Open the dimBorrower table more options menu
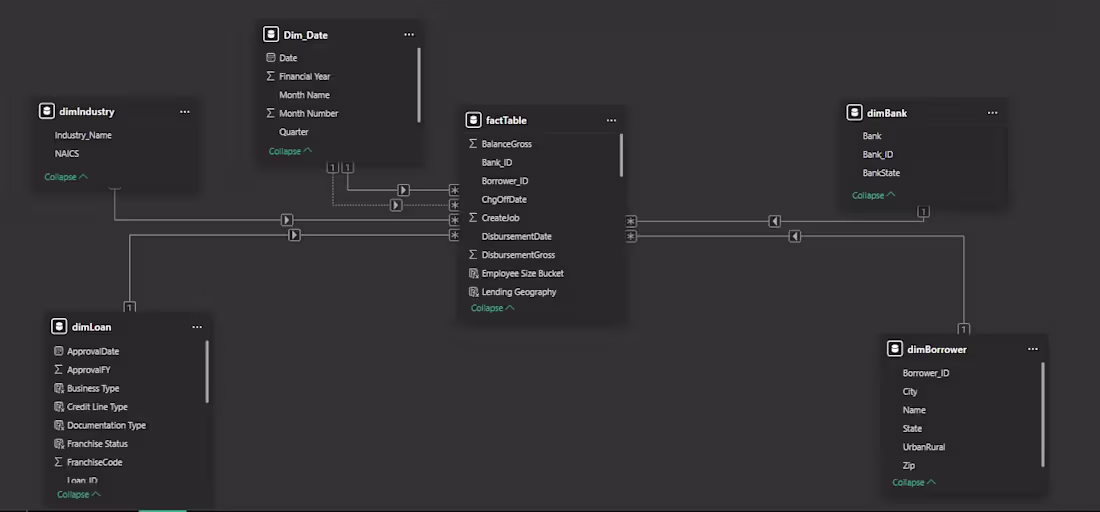 coord(1033,349)
